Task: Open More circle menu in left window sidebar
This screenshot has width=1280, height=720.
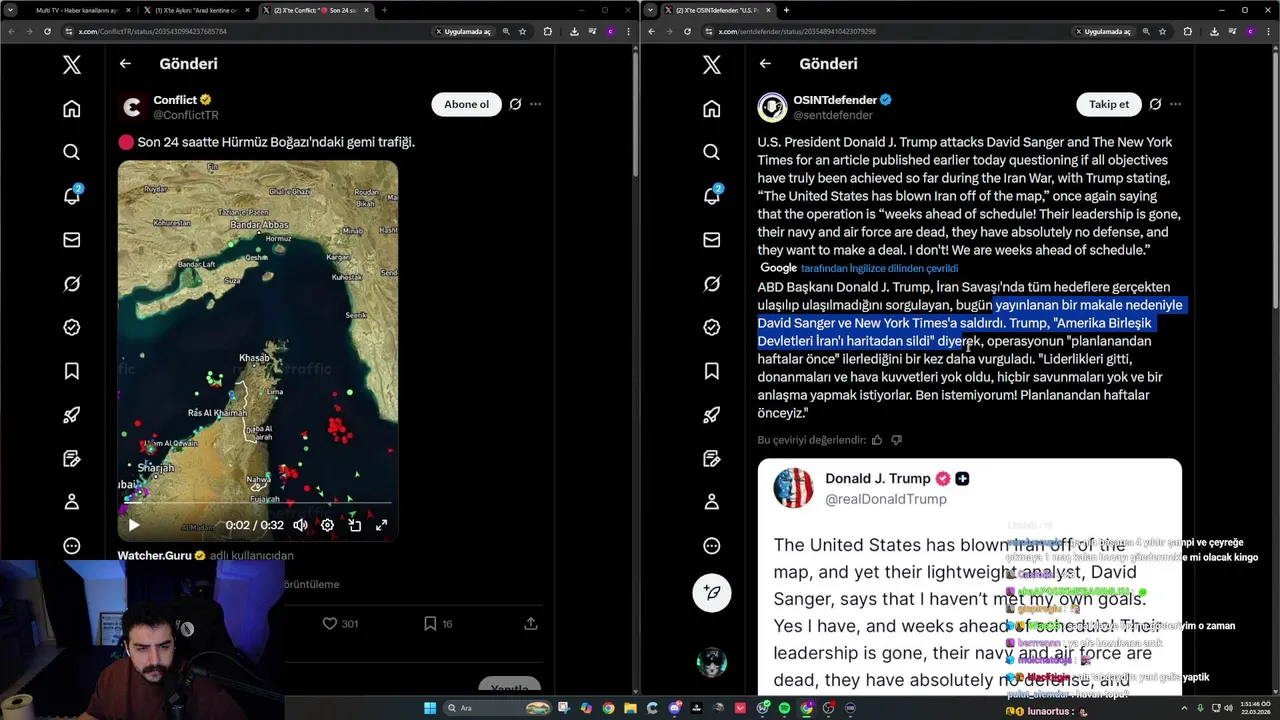Action: 71,546
